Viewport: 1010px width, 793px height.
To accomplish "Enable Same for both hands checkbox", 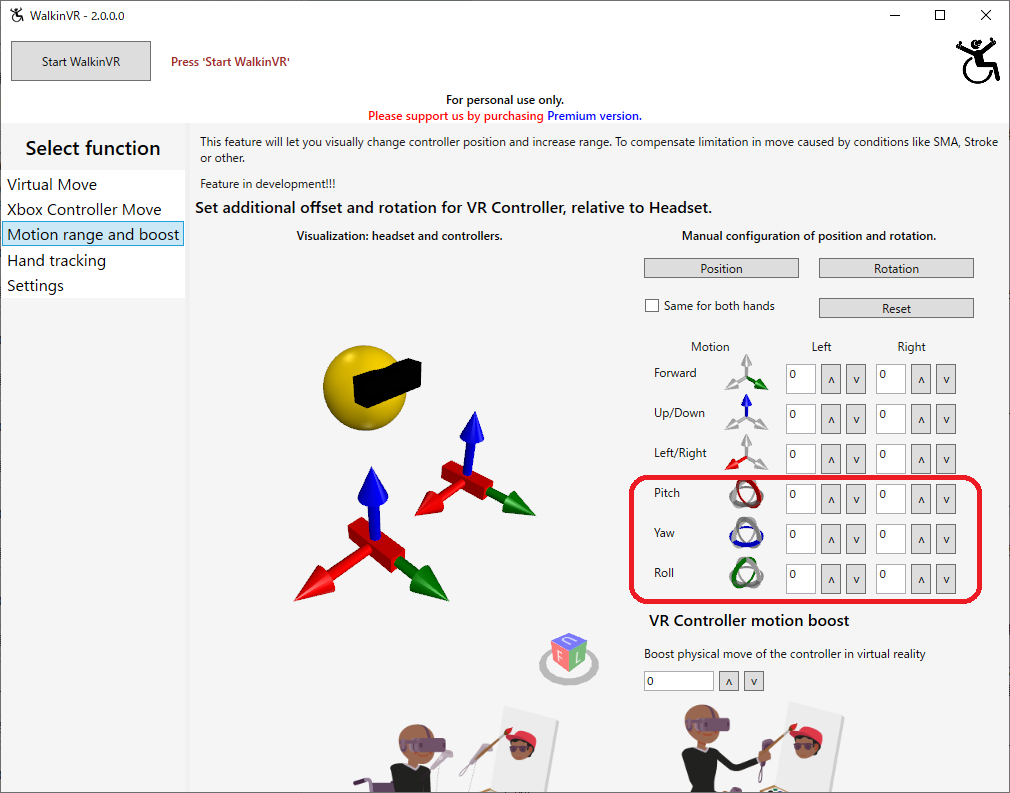I will click(x=652, y=305).
